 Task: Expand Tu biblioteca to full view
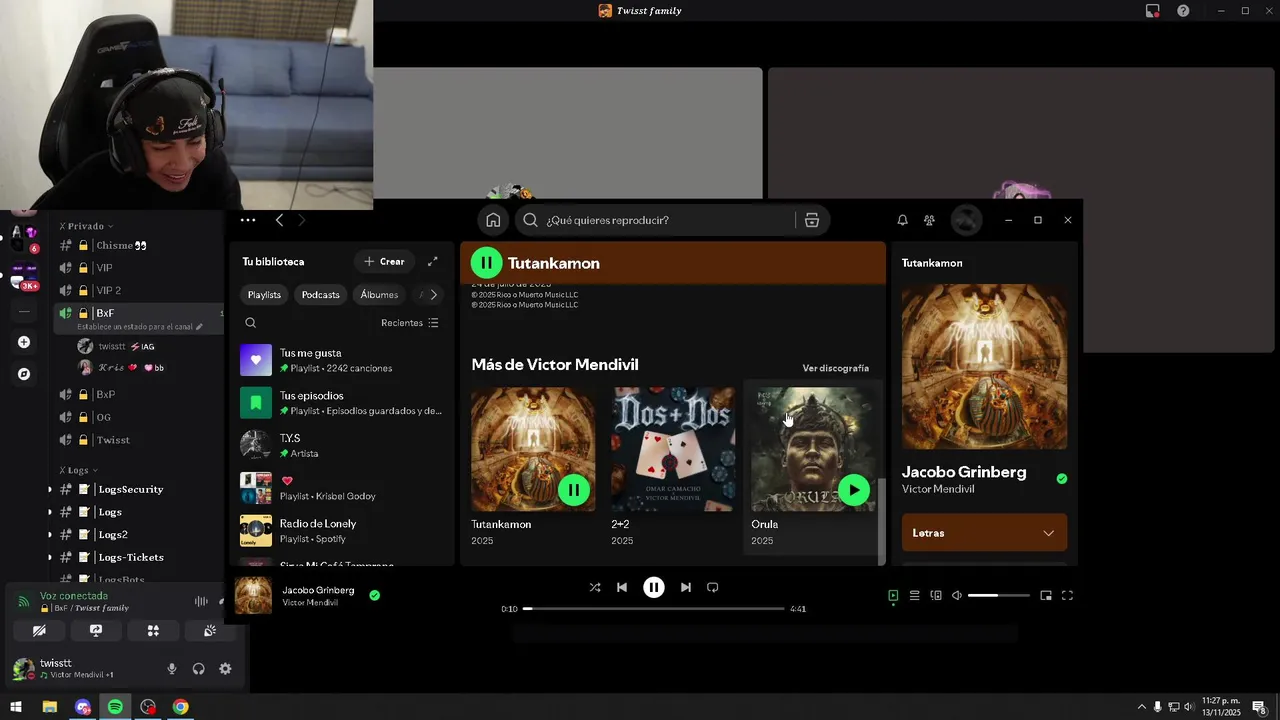(x=433, y=261)
